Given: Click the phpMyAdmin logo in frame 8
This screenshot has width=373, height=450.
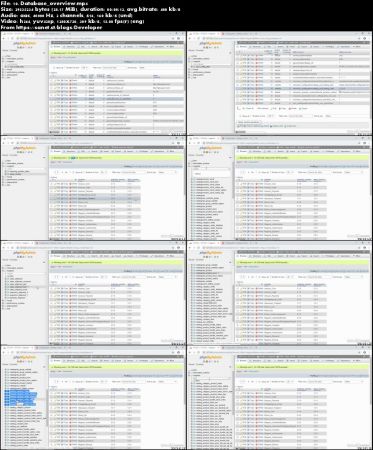Looking at the screenshot, I should coord(211,357).
